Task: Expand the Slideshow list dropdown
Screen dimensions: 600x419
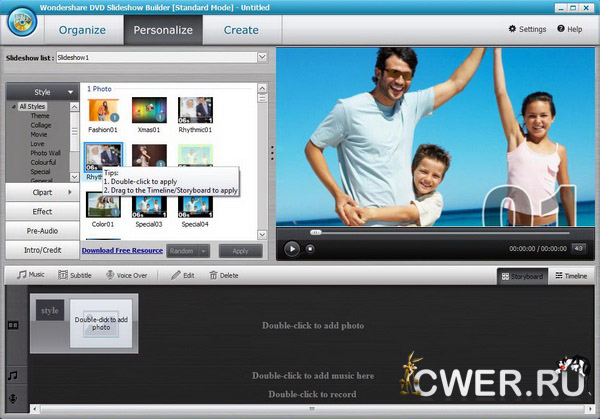Action: coord(263,58)
